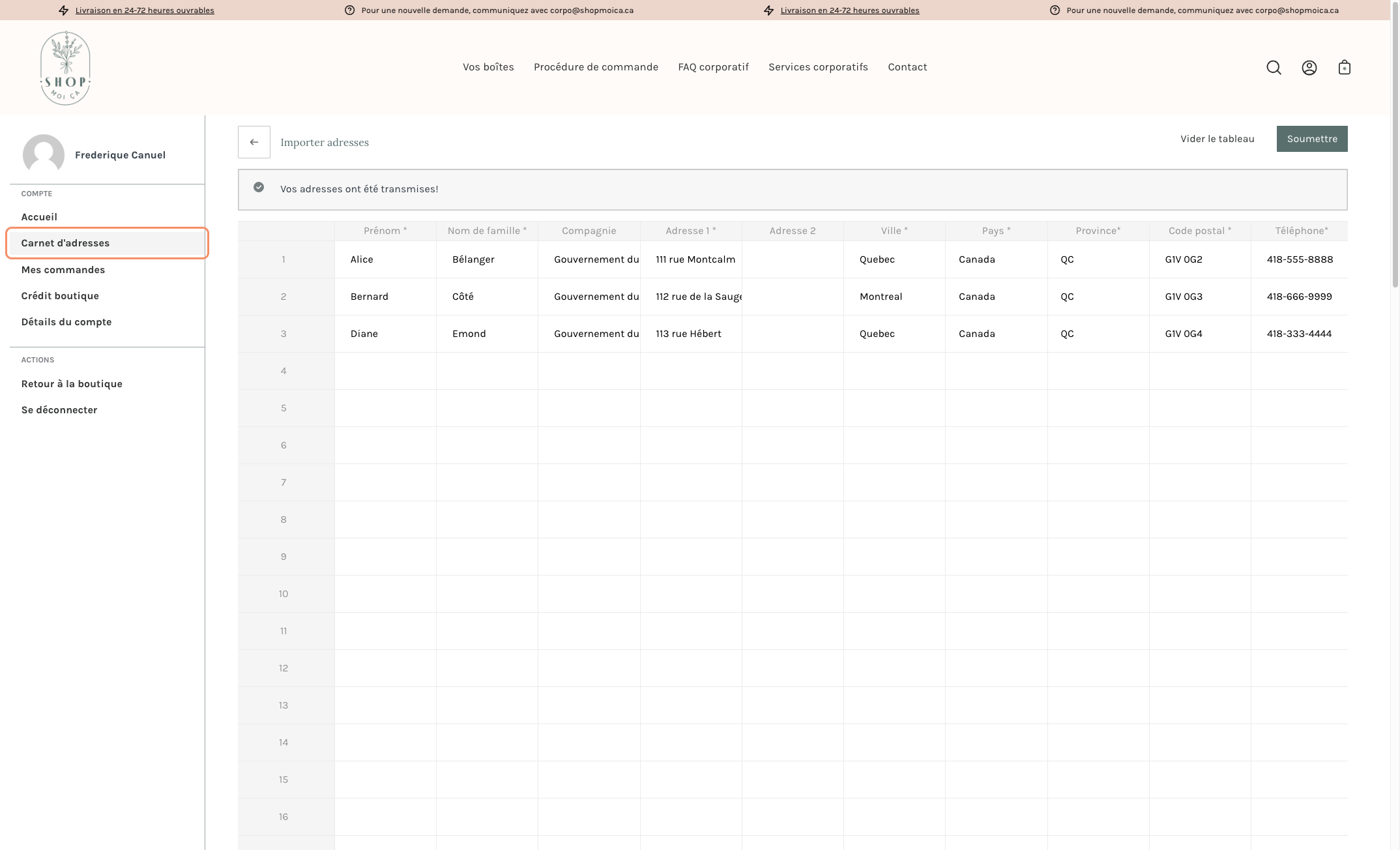The height and width of the screenshot is (850, 1400).
Task: Open the Contact menu item
Action: pyautogui.click(x=907, y=67)
